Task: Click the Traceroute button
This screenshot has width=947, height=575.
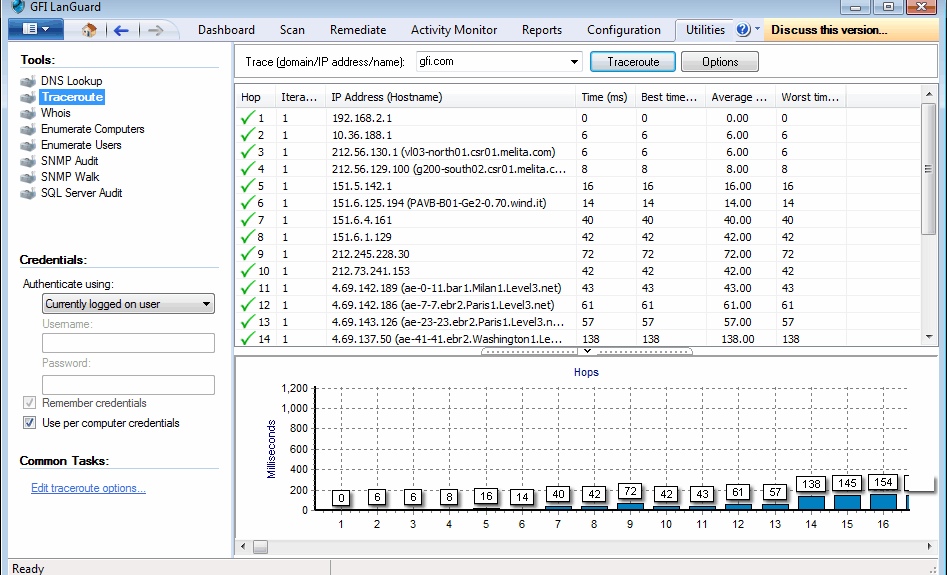Action: [633, 62]
